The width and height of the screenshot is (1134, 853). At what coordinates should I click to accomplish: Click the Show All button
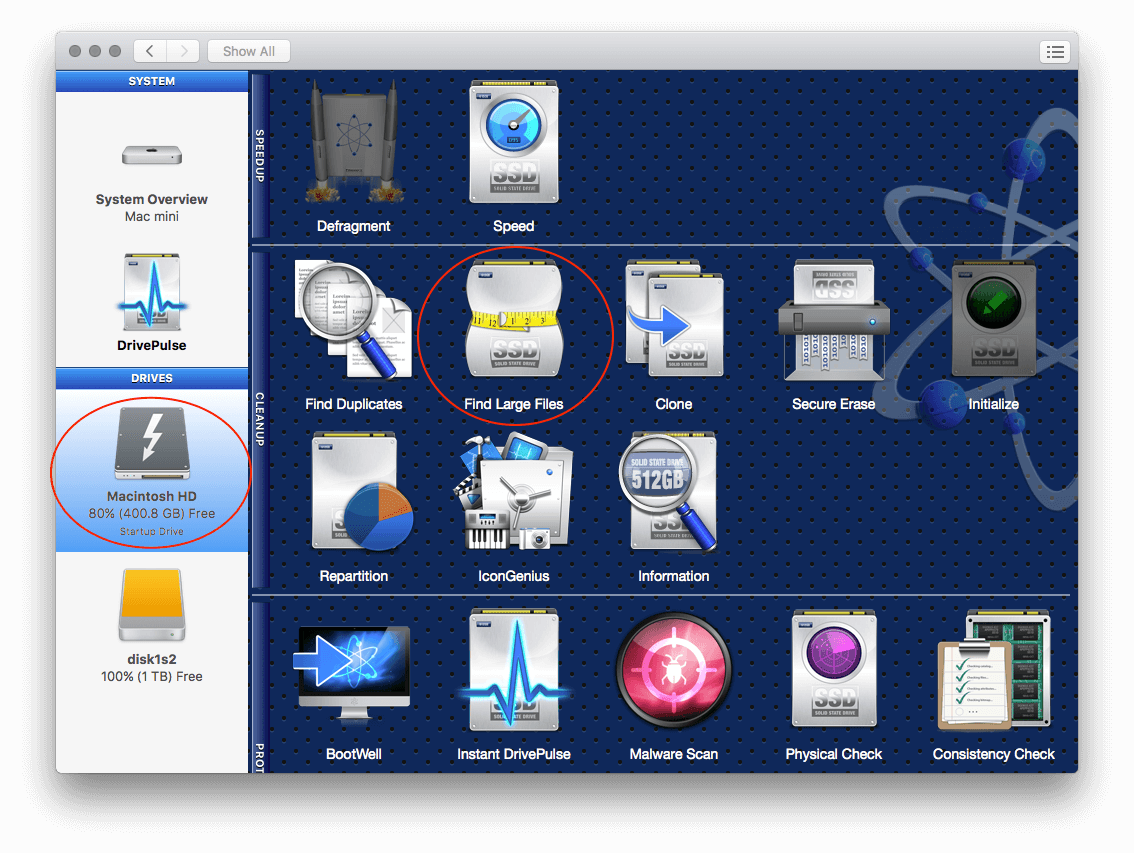248,51
